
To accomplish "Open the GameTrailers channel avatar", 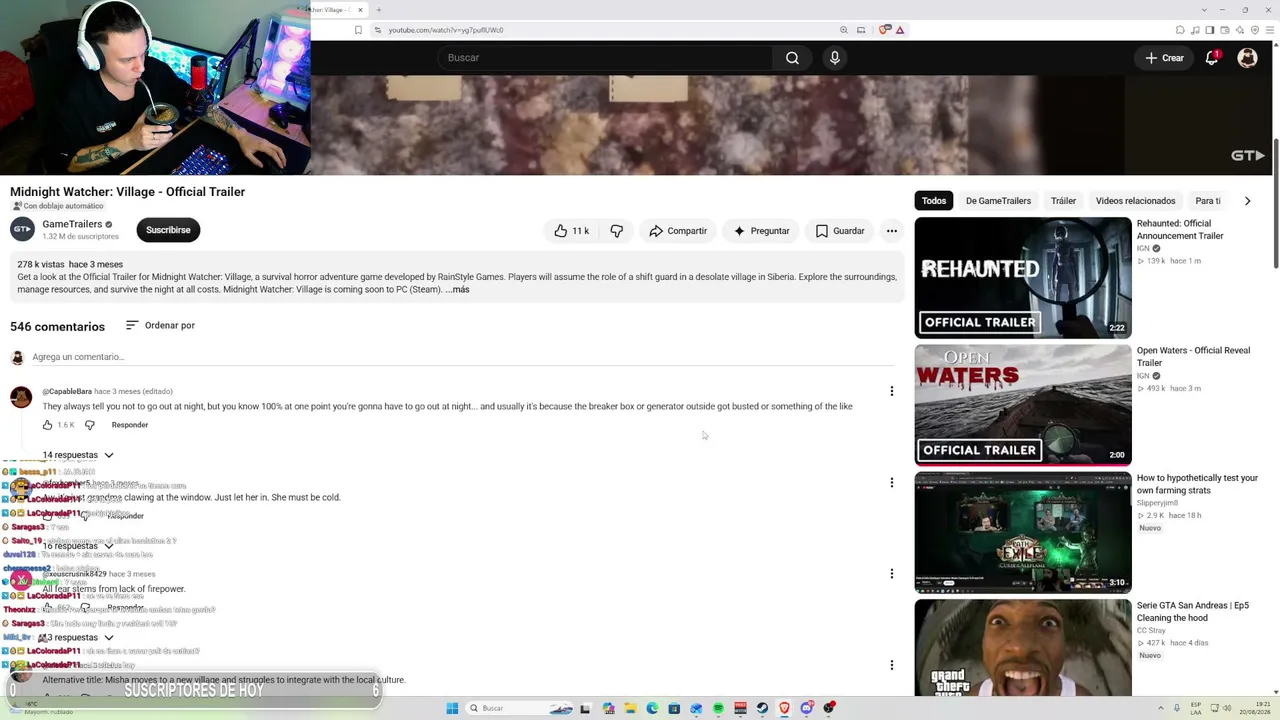I will point(21,230).
